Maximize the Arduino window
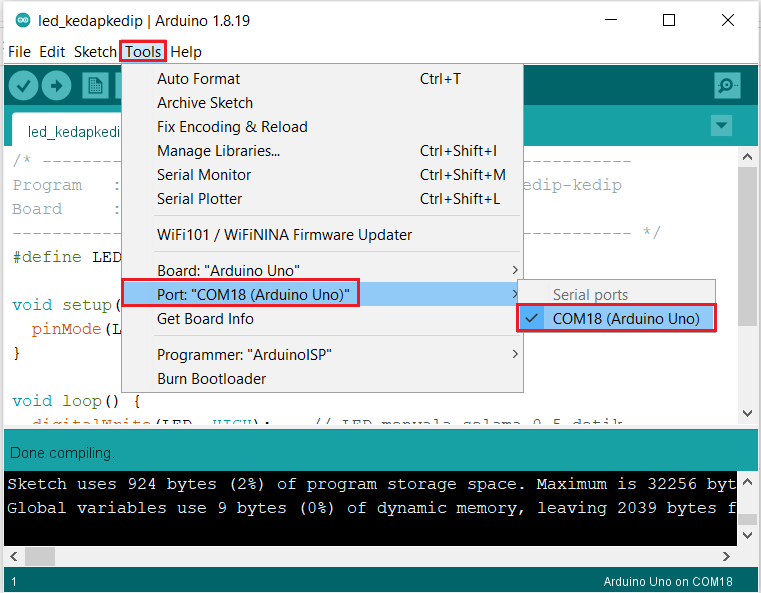 click(669, 20)
